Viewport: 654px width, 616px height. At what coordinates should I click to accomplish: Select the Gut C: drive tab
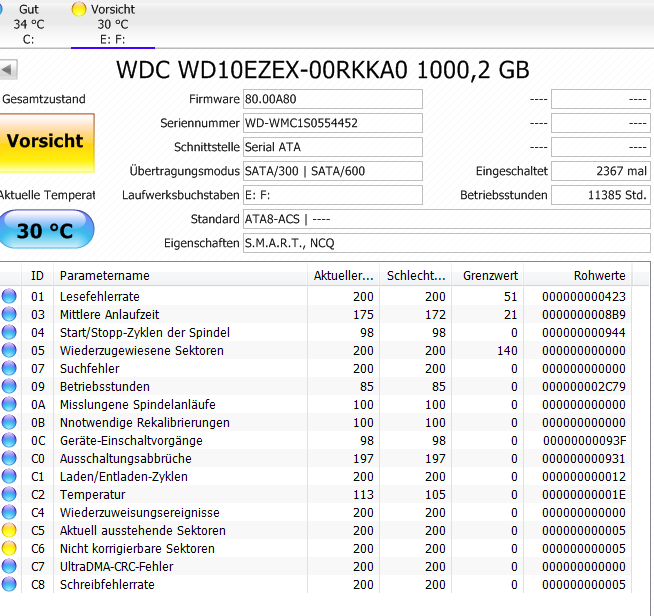28,24
